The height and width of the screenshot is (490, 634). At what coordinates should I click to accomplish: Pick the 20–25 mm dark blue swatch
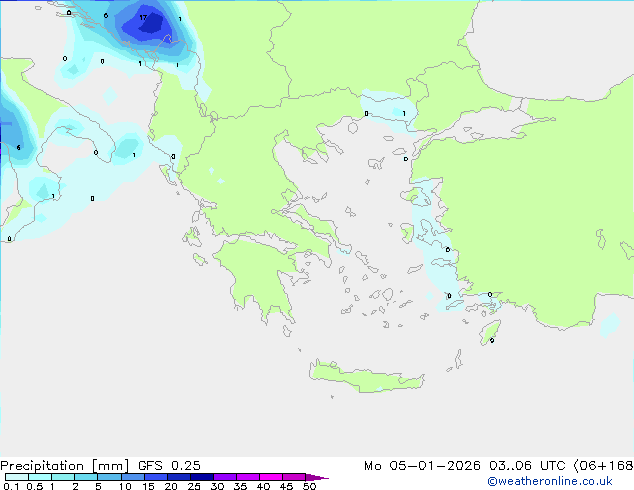(x=178, y=477)
